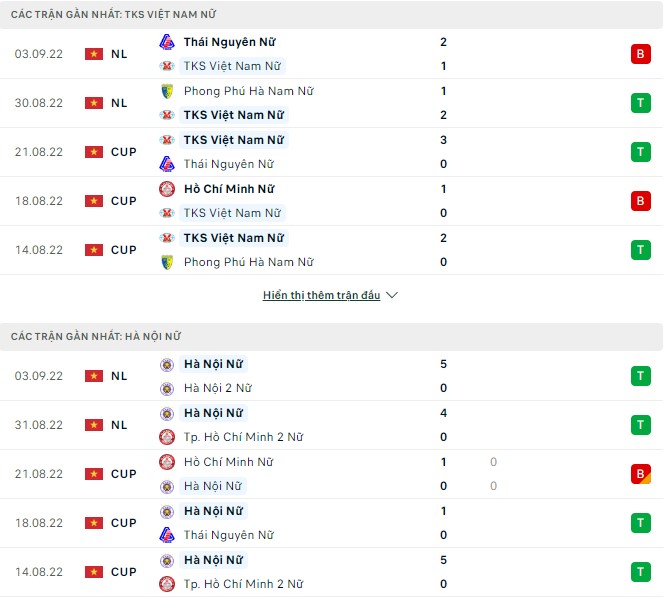Click Phong Phú Hà Nam logo in 14.08.22 match
The image size is (667, 597).
click(x=167, y=262)
